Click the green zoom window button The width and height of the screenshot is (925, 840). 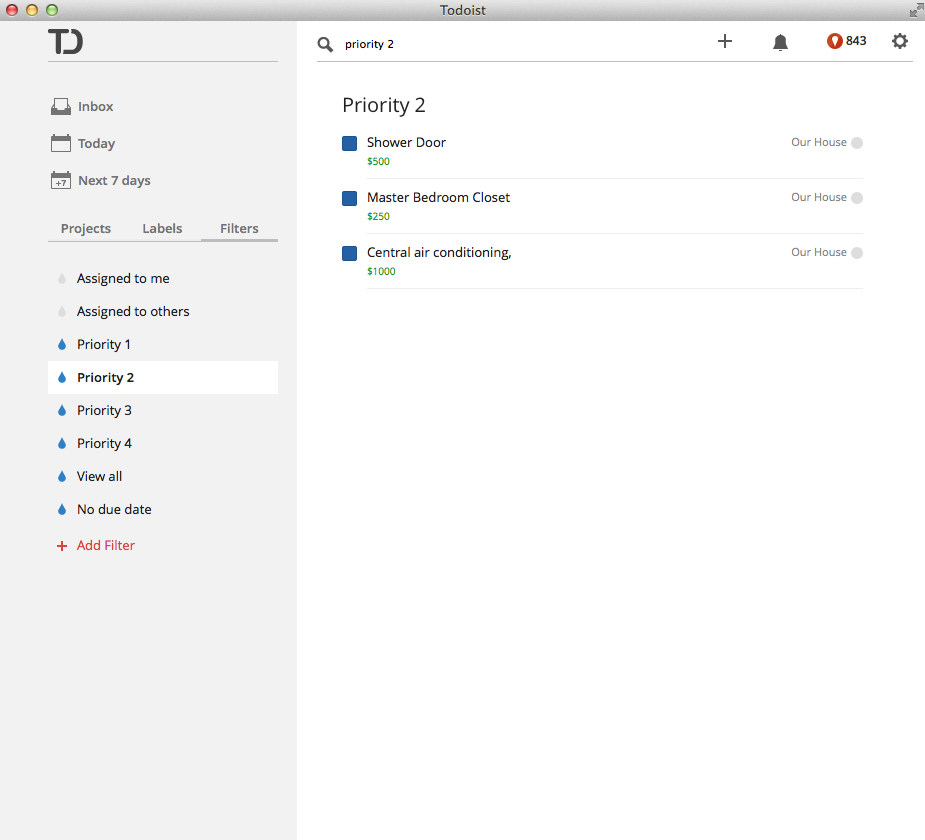(x=52, y=10)
